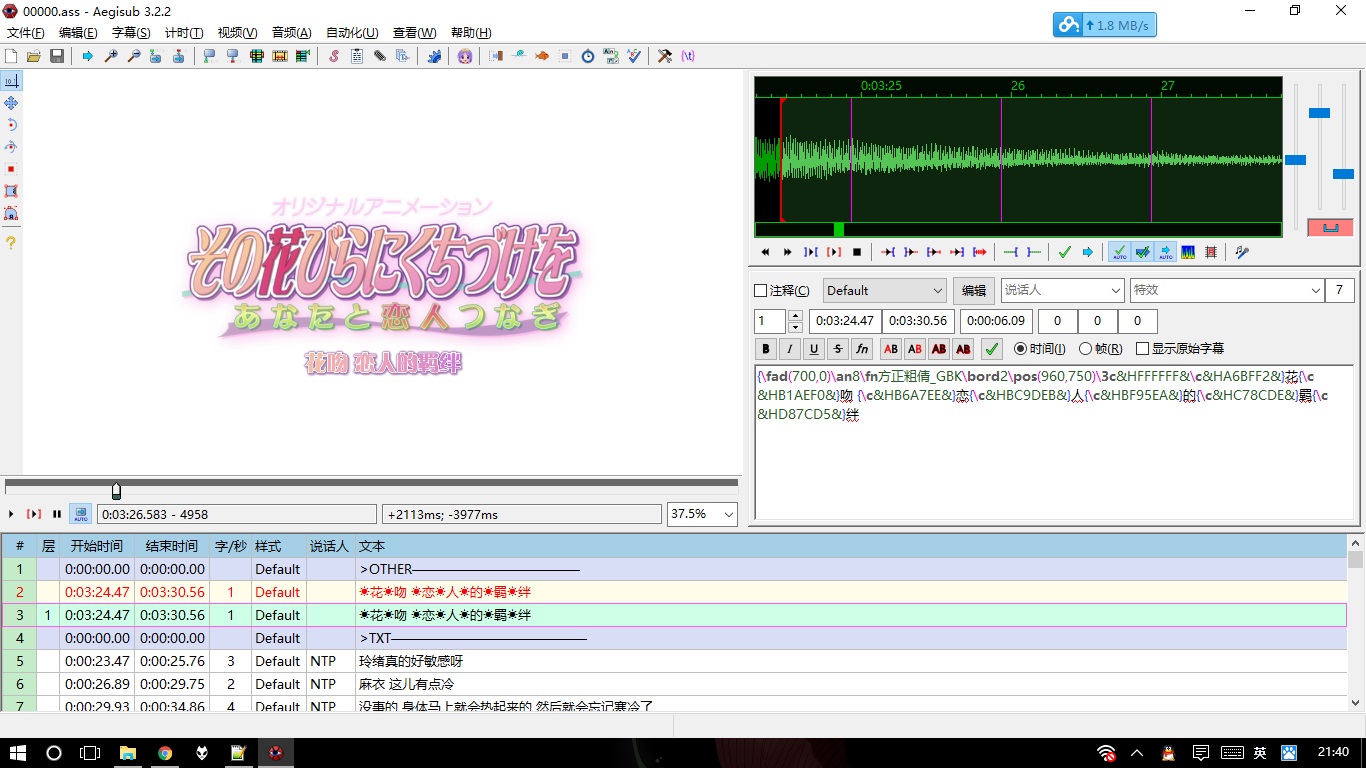Open the 视频 Video menu

pyautogui.click(x=237, y=33)
